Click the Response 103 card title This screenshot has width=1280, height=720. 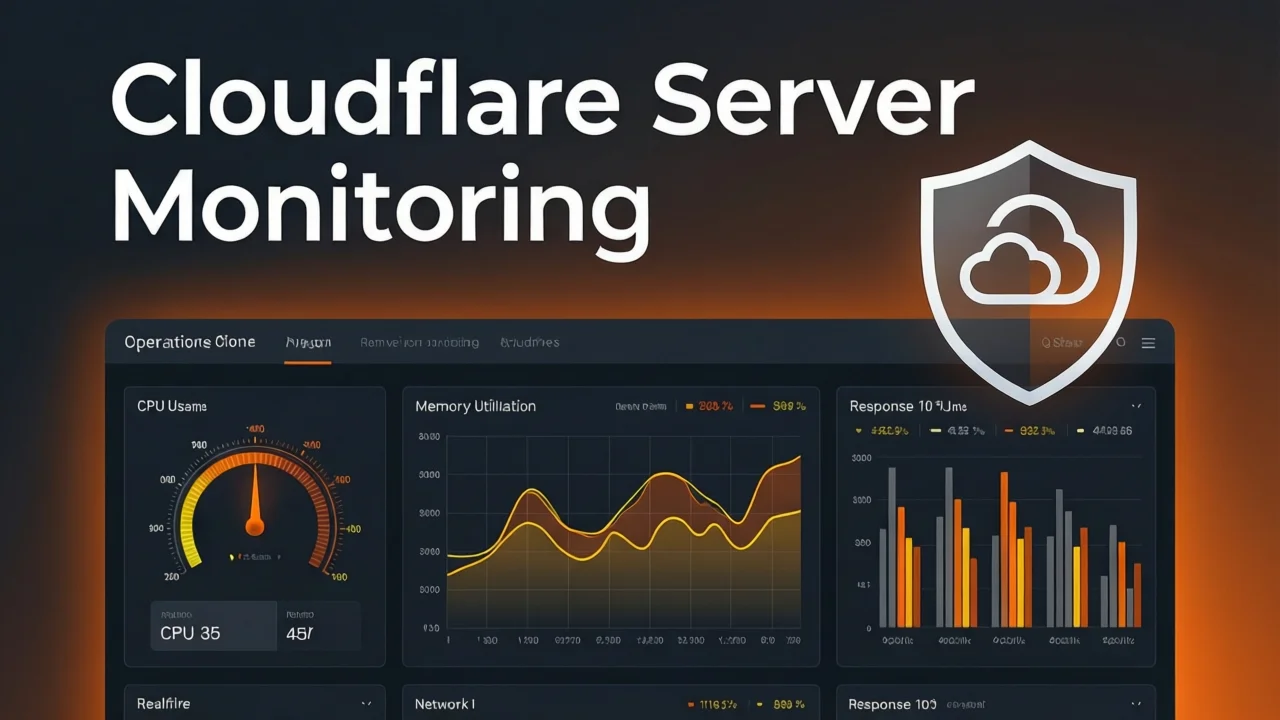(893, 704)
